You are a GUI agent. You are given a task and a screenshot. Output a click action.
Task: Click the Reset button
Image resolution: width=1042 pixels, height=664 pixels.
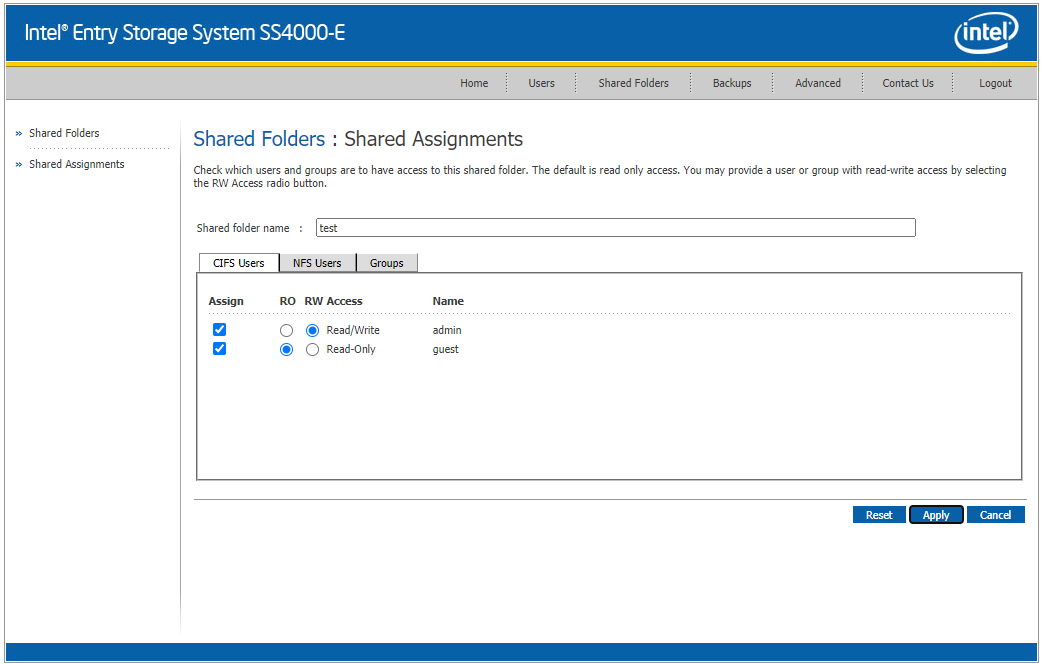coord(879,515)
